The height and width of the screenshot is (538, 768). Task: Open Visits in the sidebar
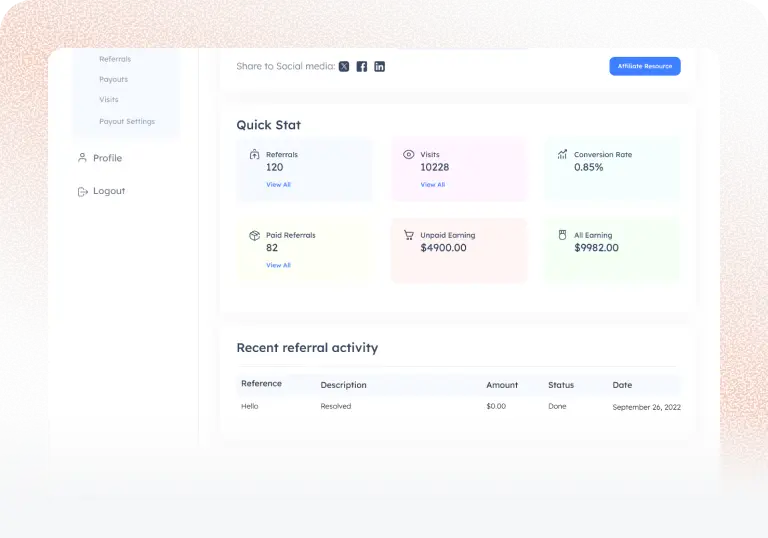point(109,99)
